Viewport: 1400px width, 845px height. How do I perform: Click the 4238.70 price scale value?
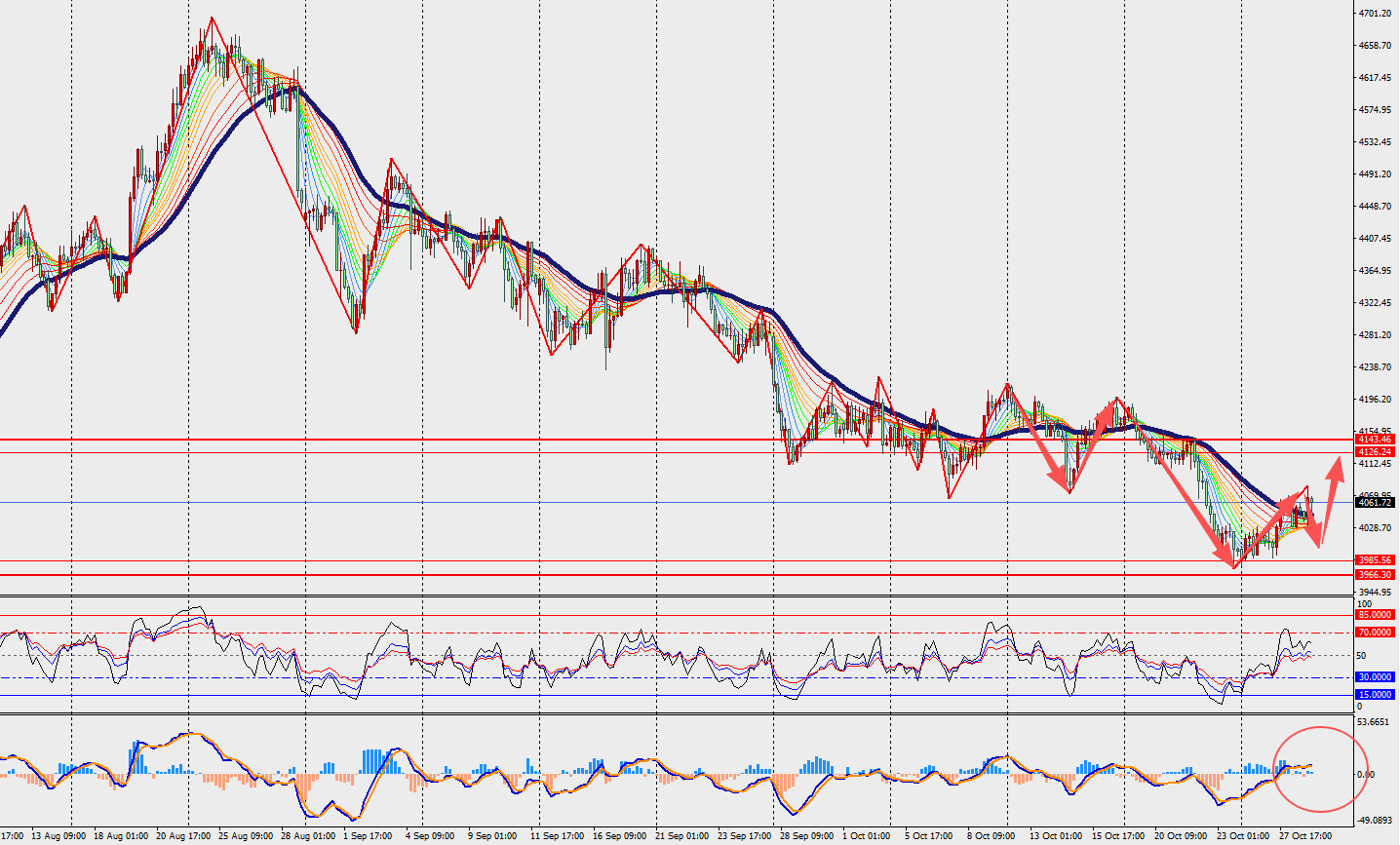[x=1375, y=367]
